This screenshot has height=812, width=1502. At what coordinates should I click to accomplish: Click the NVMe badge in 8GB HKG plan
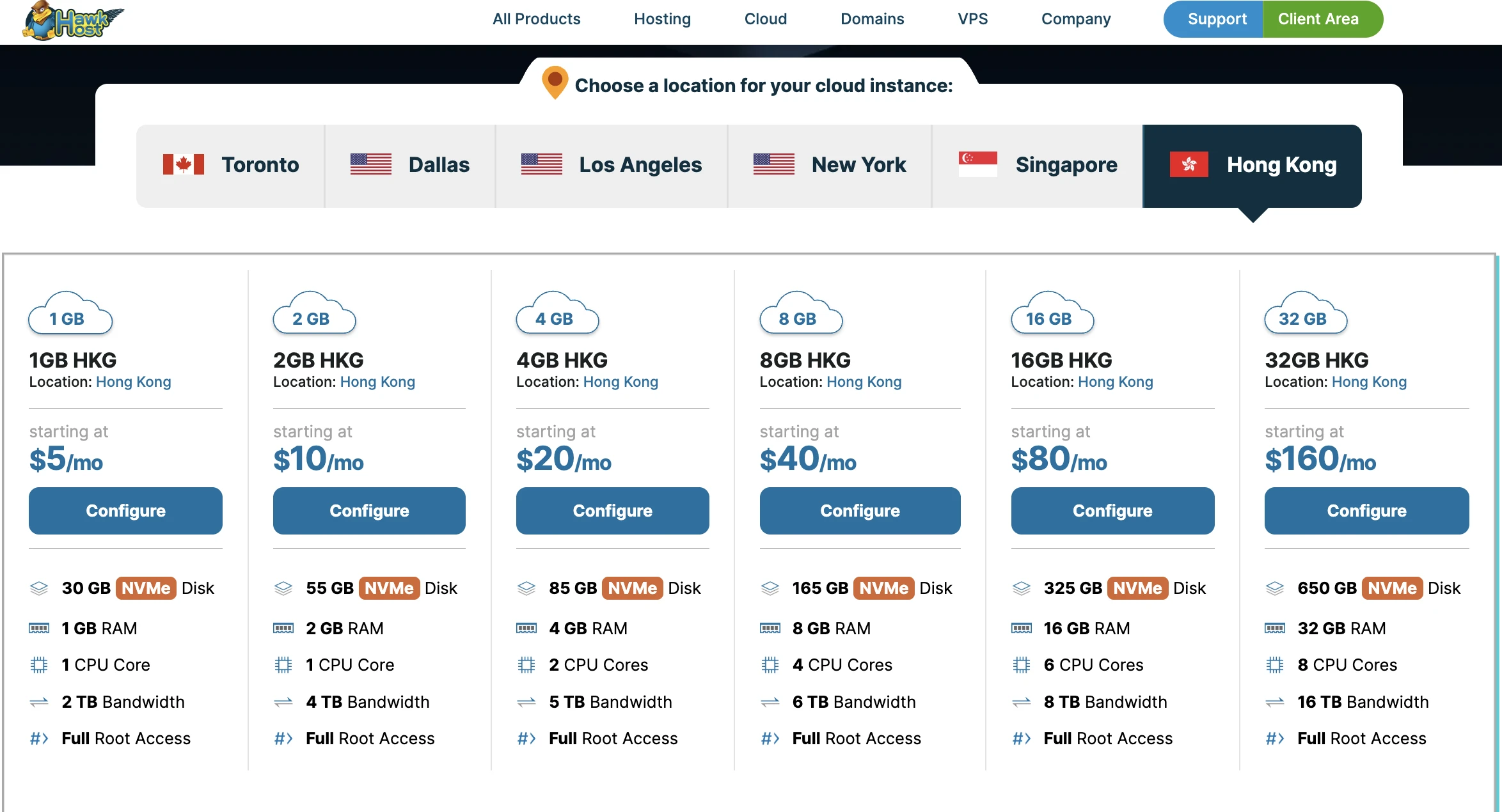[x=883, y=588]
